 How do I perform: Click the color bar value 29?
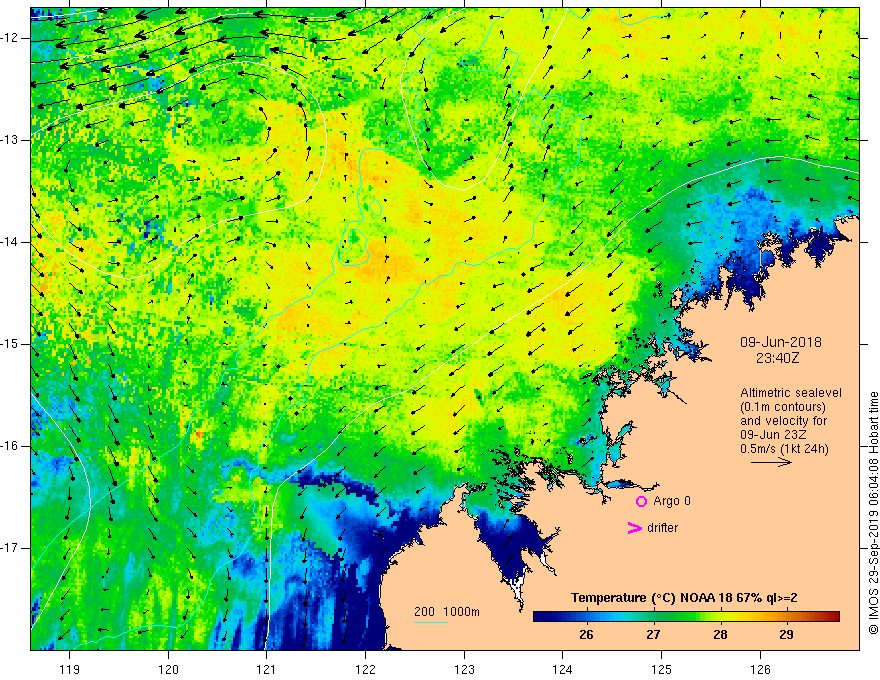[786, 635]
